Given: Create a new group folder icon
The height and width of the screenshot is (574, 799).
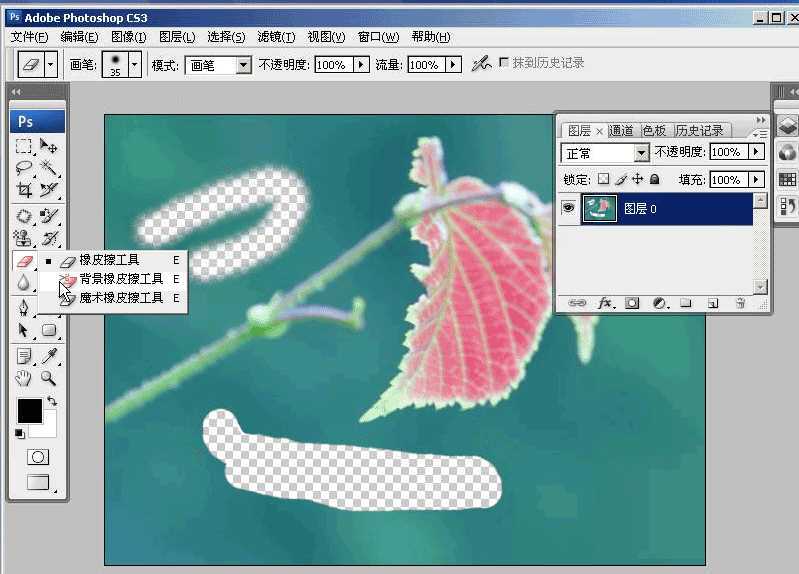Looking at the screenshot, I should [x=686, y=303].
